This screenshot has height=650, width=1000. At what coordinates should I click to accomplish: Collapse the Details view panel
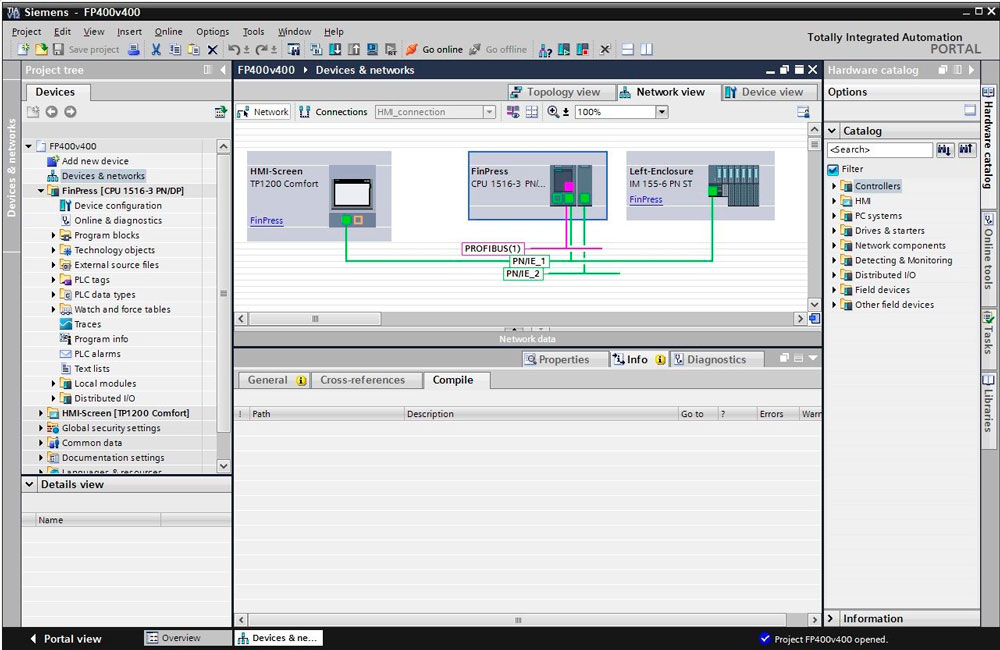click(29, 484)
